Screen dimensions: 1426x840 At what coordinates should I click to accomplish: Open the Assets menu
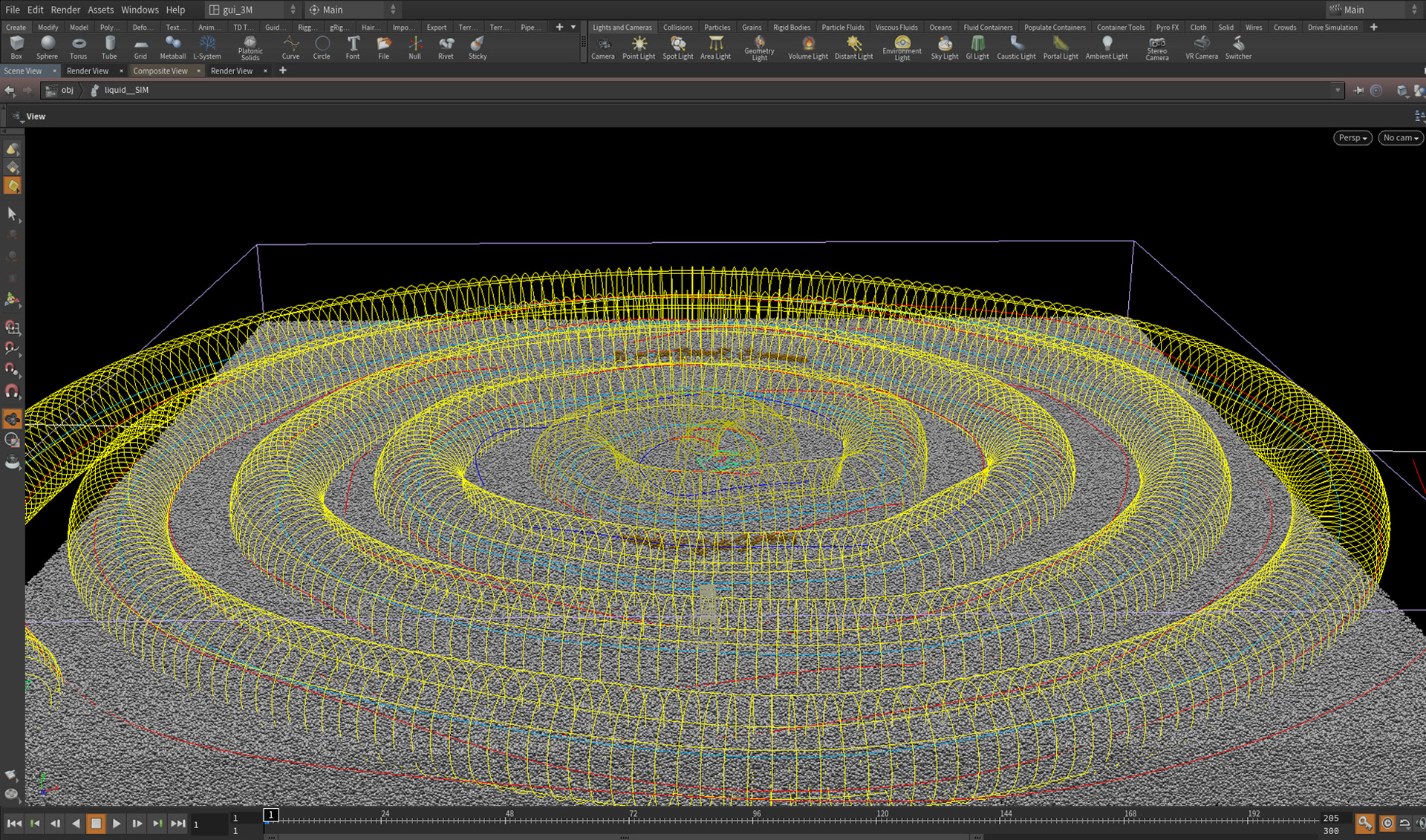click(100, 10)
